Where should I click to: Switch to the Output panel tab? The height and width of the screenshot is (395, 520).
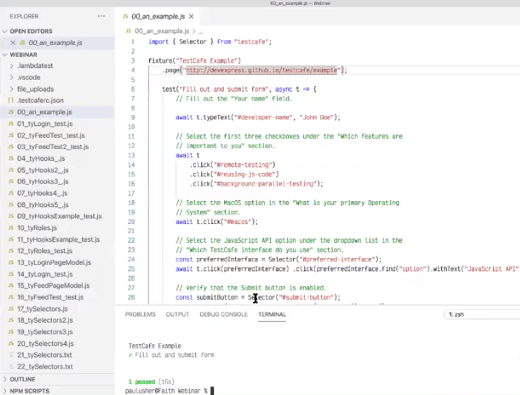[x=177, y=314]
